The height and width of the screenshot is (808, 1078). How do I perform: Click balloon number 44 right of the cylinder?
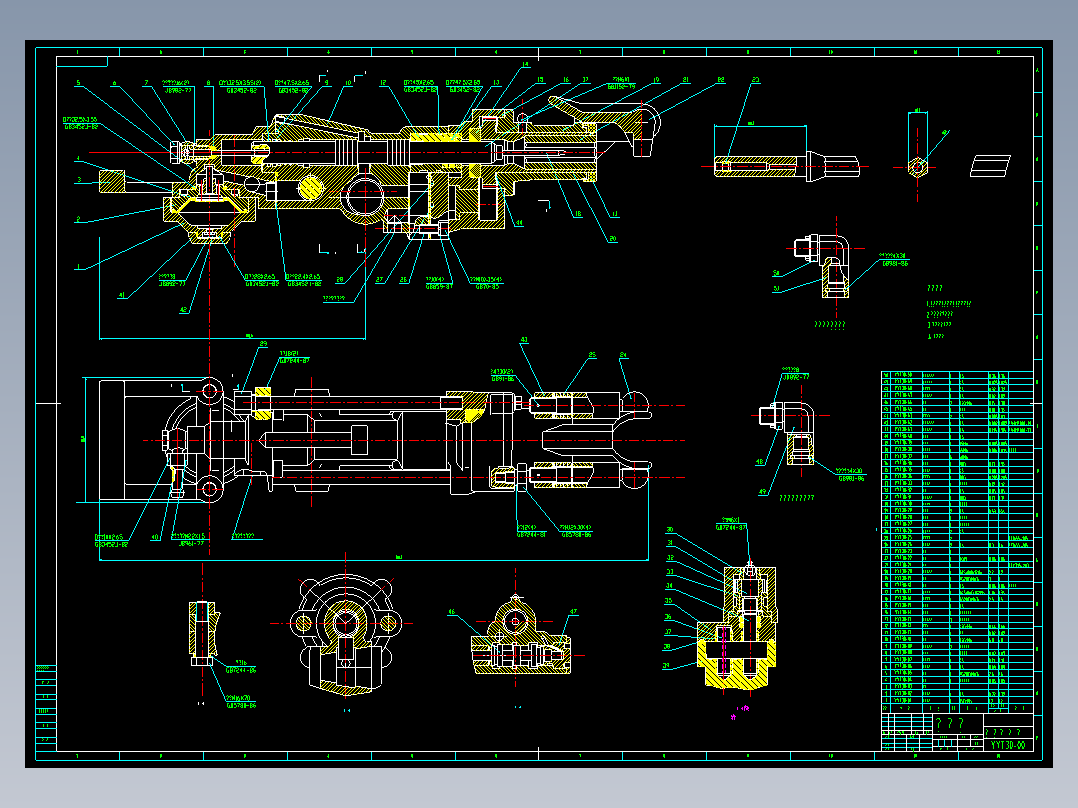tap(519, 223)
